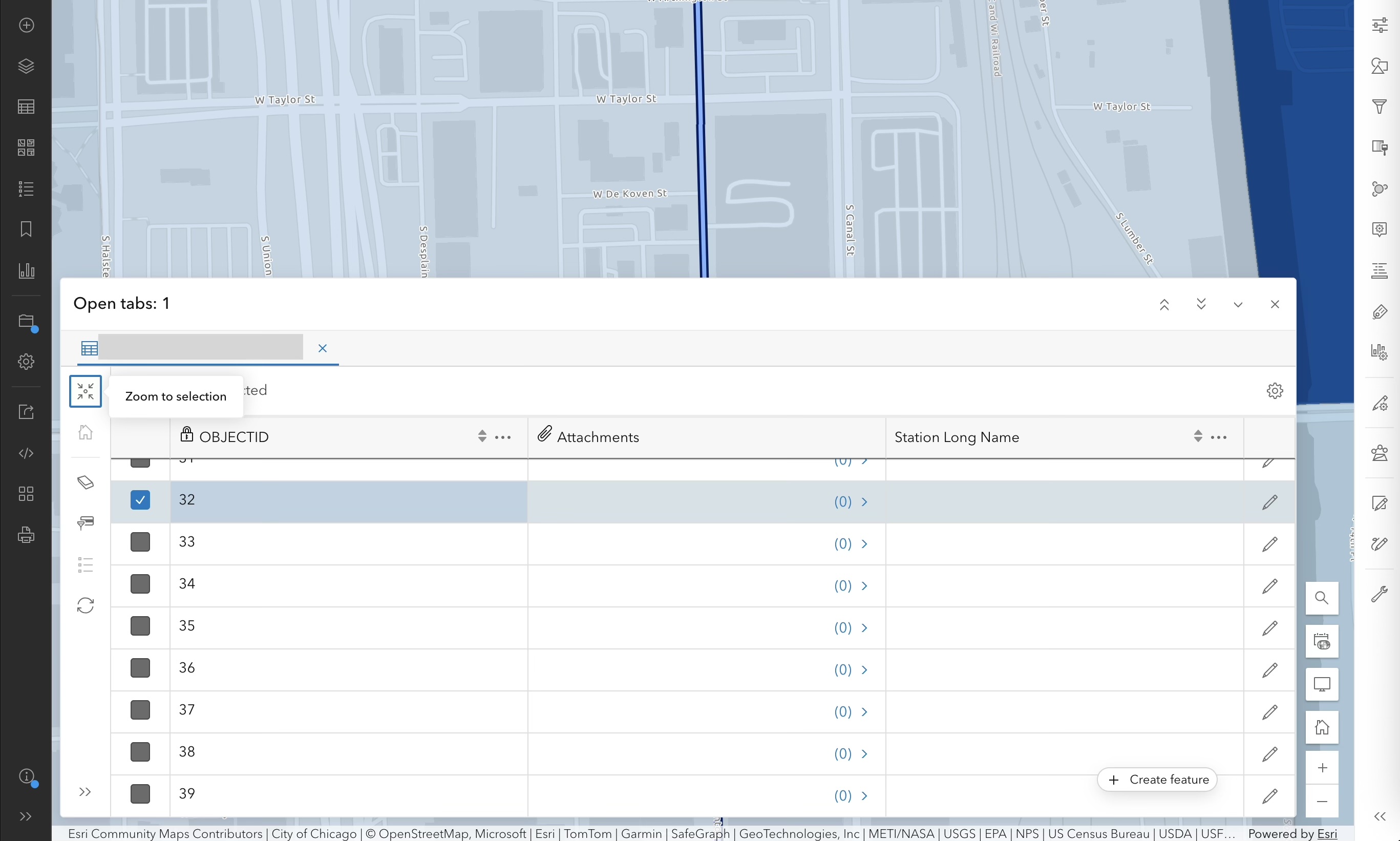Open Station Long Name column options menu
This screenshot has height=841, width=1400.
click(x=1219, y=437)
